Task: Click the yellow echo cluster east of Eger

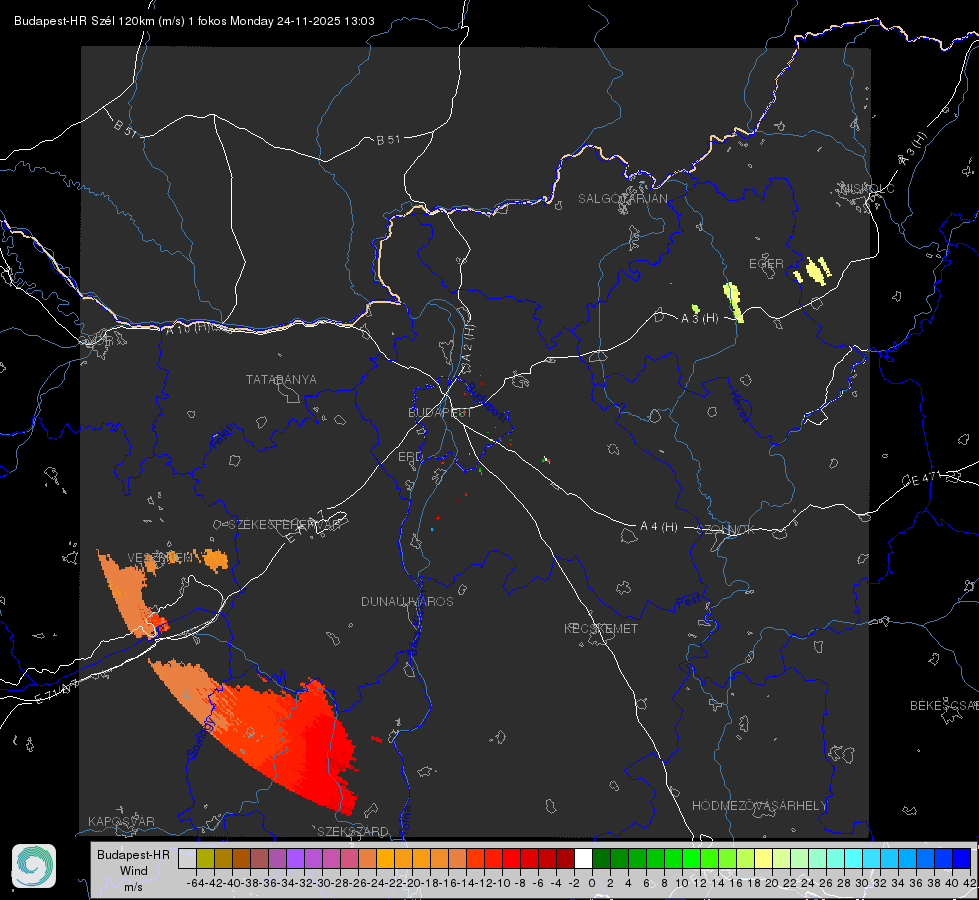Action: point(813,271)
